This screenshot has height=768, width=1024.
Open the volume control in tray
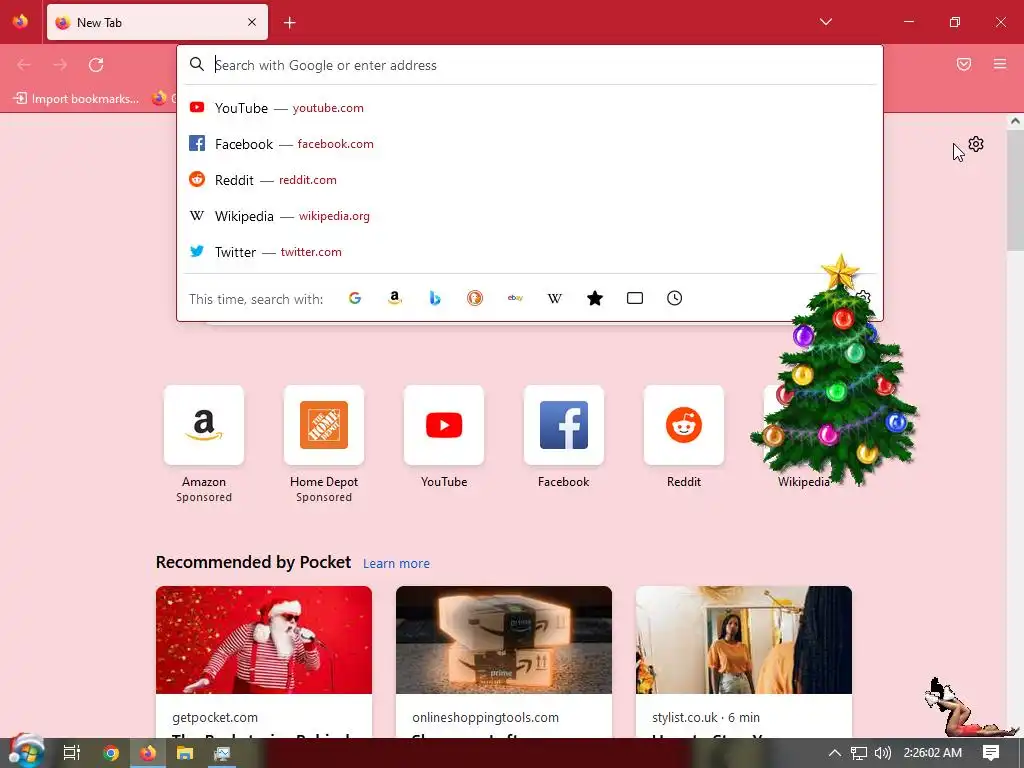(x=882, y=753)
